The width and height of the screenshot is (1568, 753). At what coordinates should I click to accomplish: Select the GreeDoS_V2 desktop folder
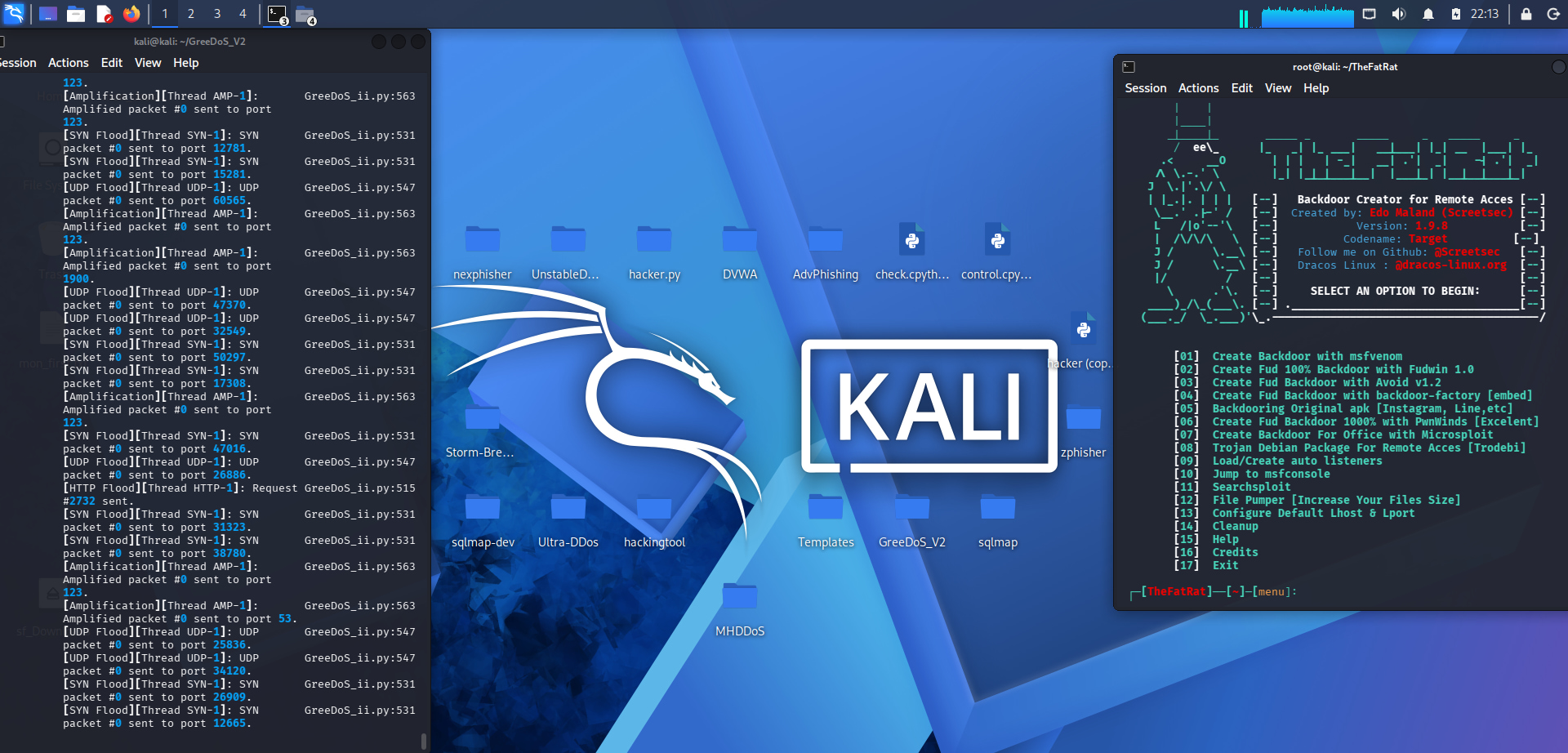912,519
